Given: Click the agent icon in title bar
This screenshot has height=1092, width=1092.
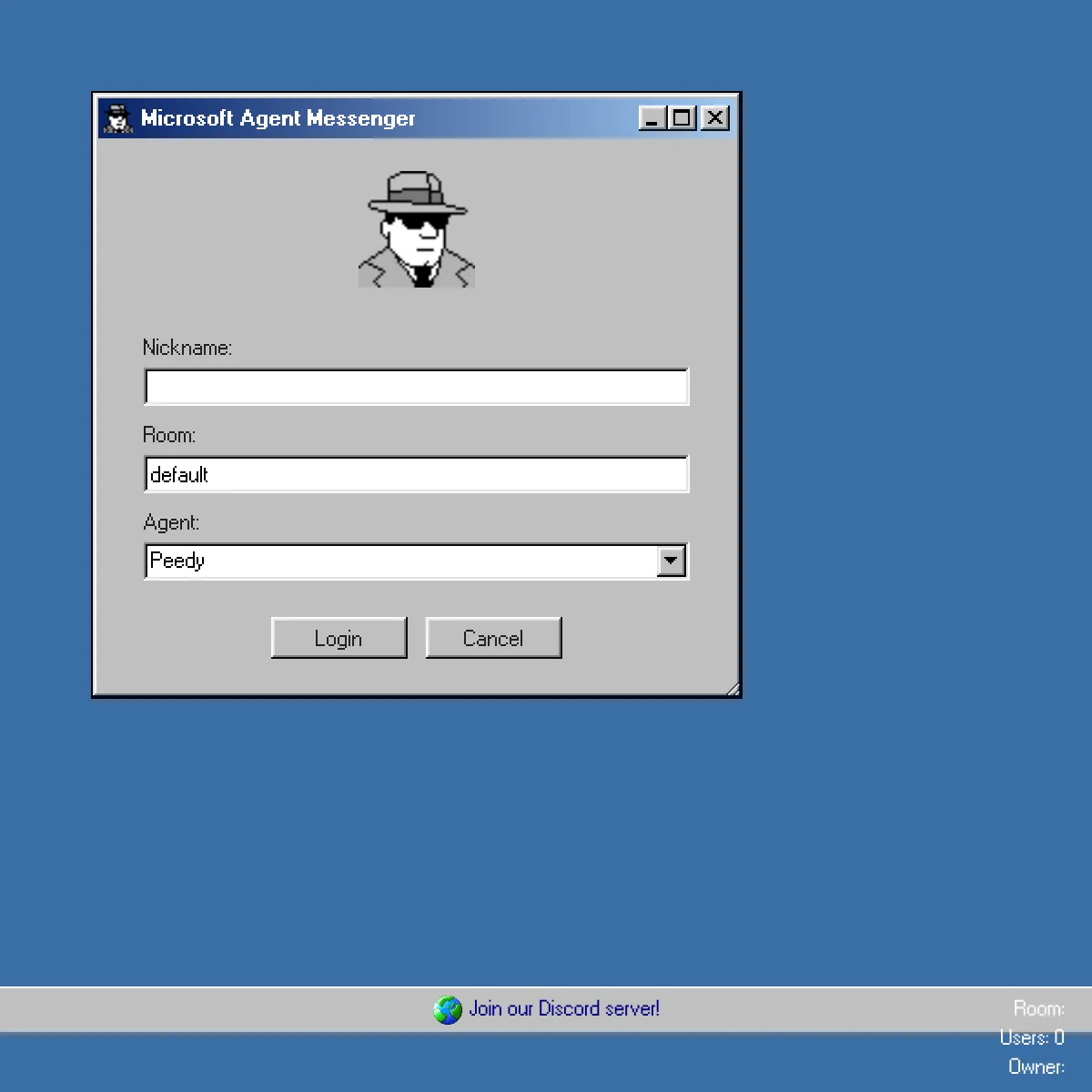Looking at the screenshot, I should (116, 118).
